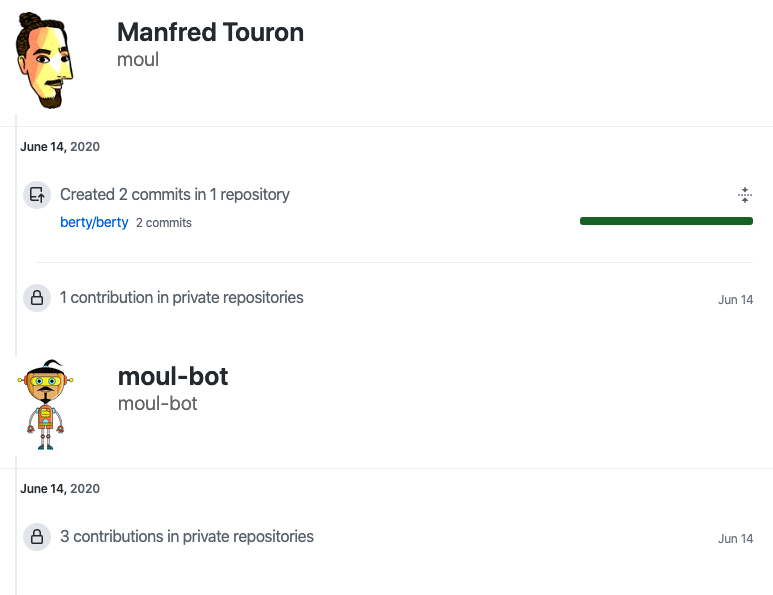Click Jun 14 beside 3 private contributions
773x595 pixels.
(735, 539)
